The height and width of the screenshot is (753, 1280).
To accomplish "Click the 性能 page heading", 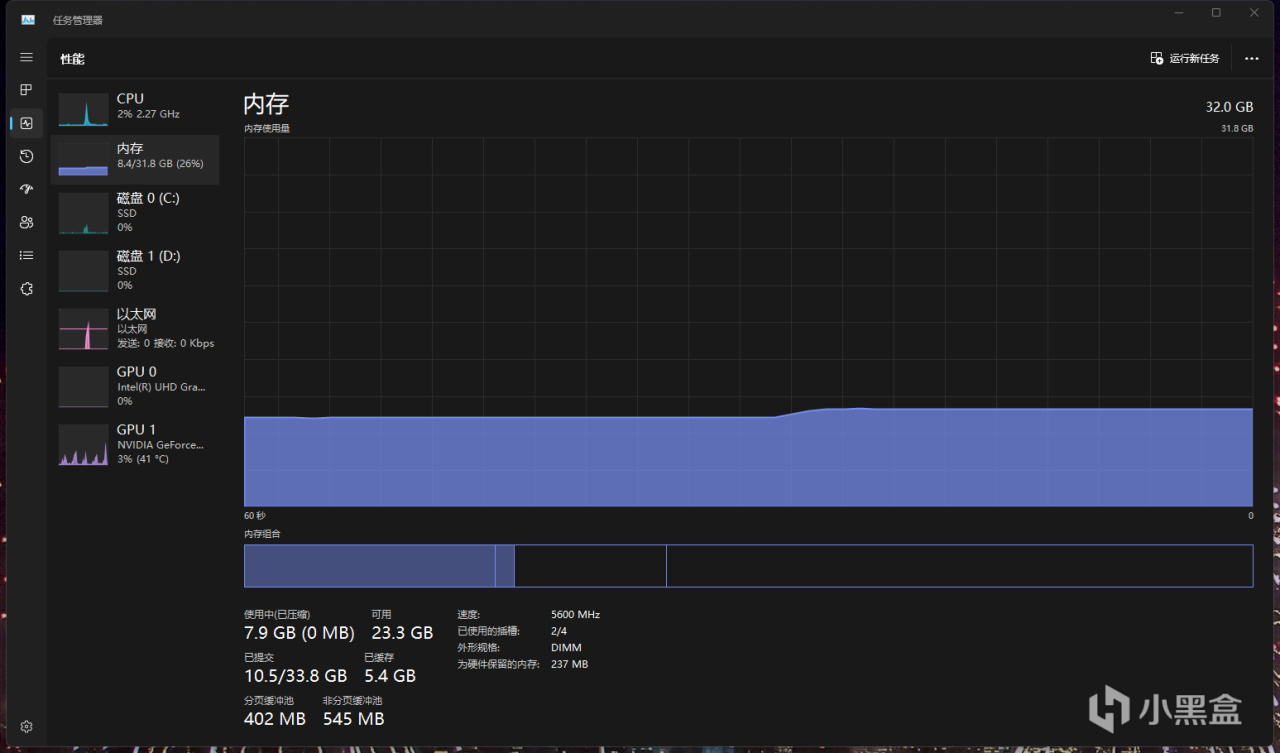I will [x=72, y=59].
